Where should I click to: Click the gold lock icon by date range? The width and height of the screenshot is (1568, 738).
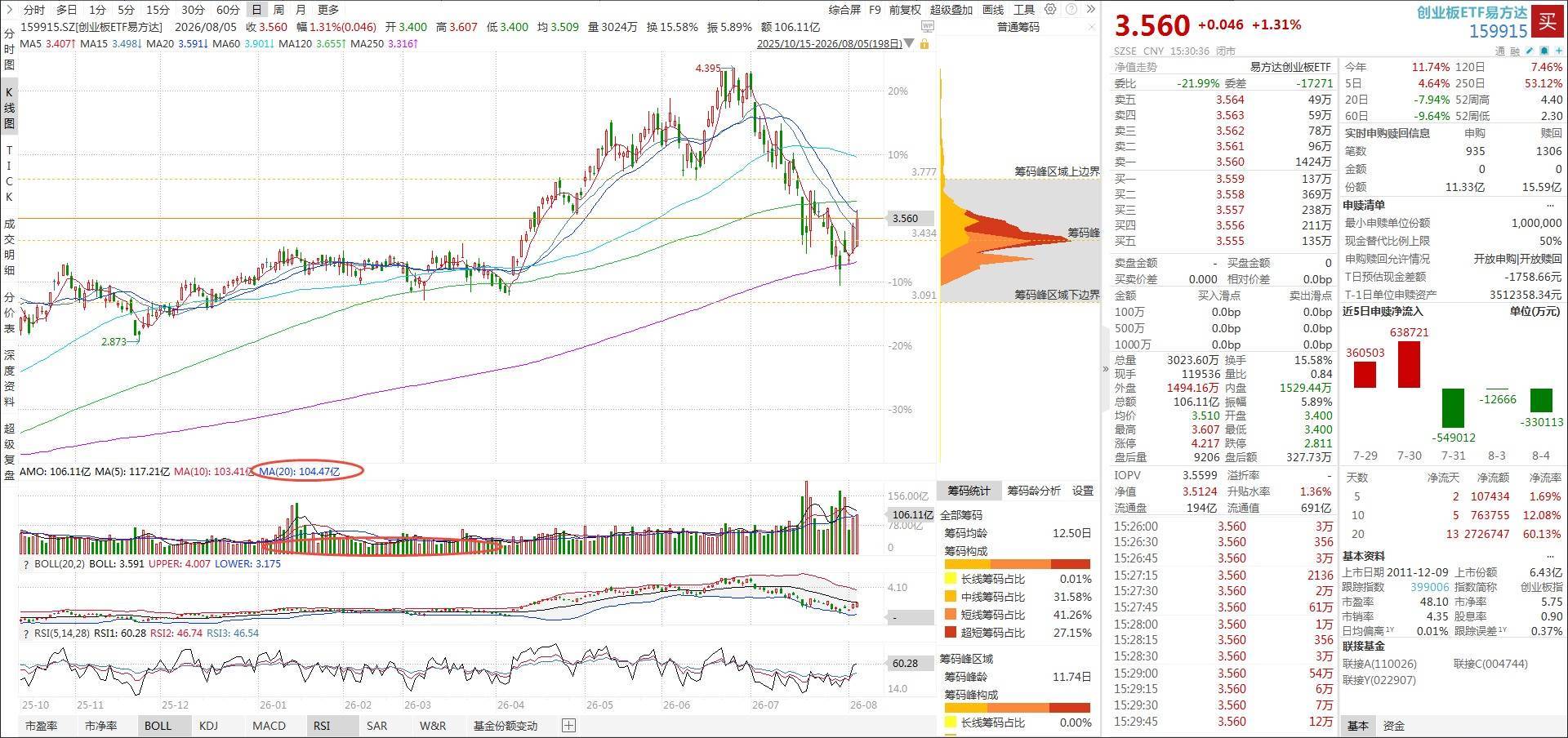point(924,43)
